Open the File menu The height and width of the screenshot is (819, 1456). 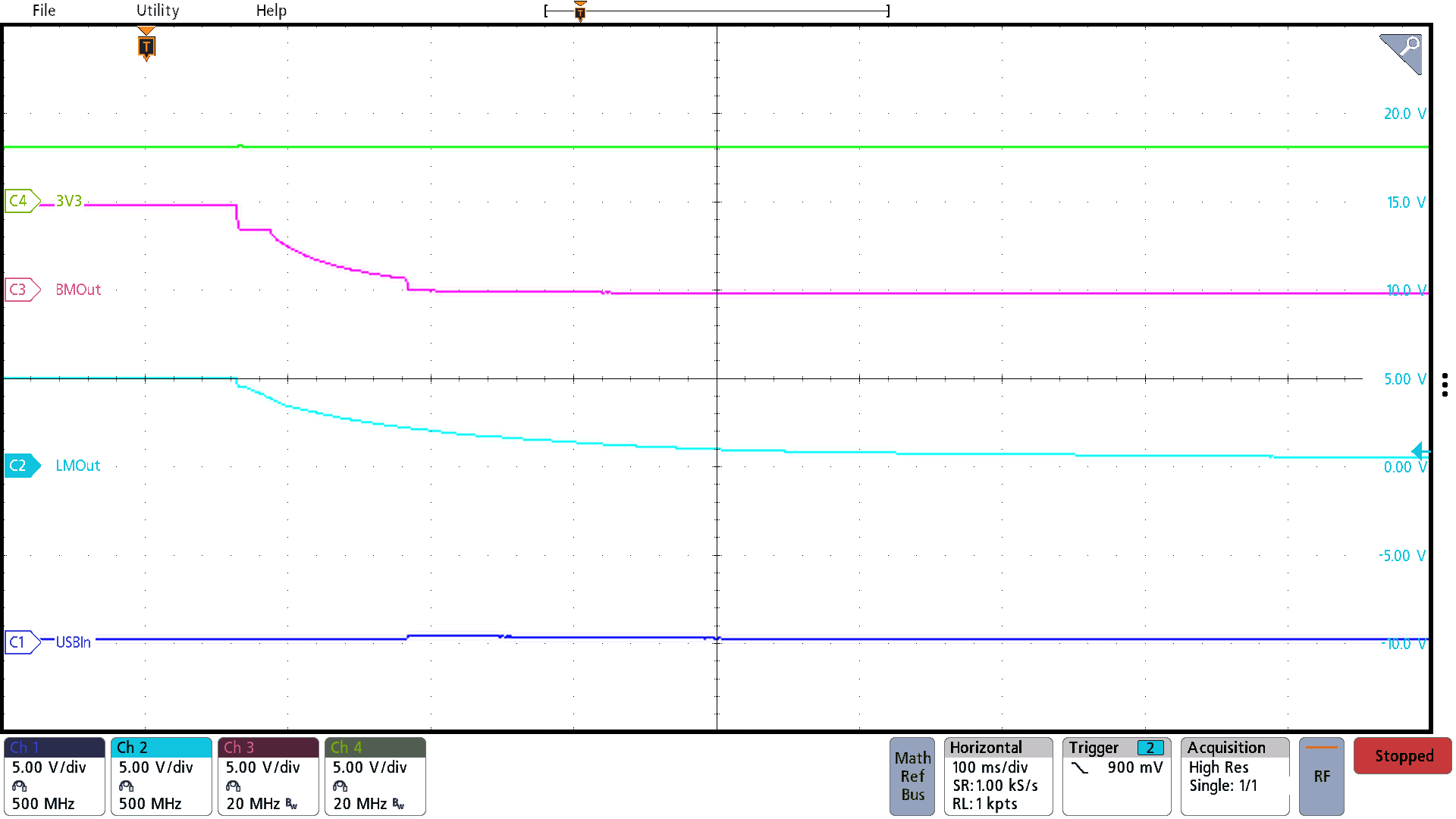[x=42, y=11]
